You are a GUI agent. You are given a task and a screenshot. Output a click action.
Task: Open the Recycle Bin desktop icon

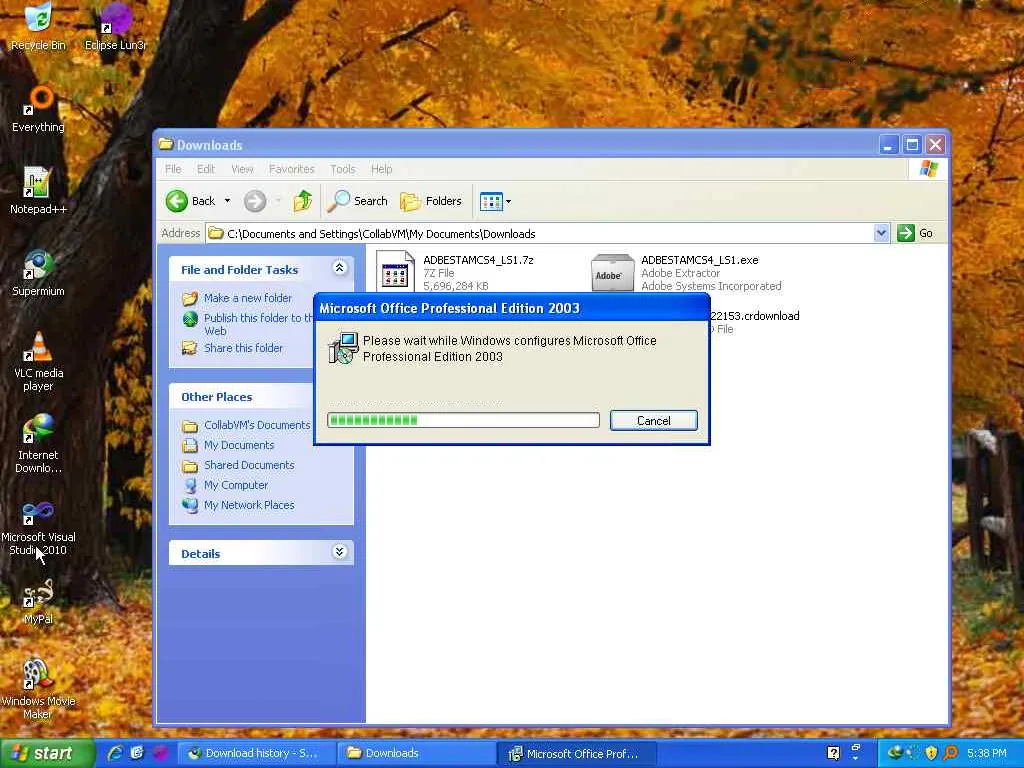tap(38, 26)
